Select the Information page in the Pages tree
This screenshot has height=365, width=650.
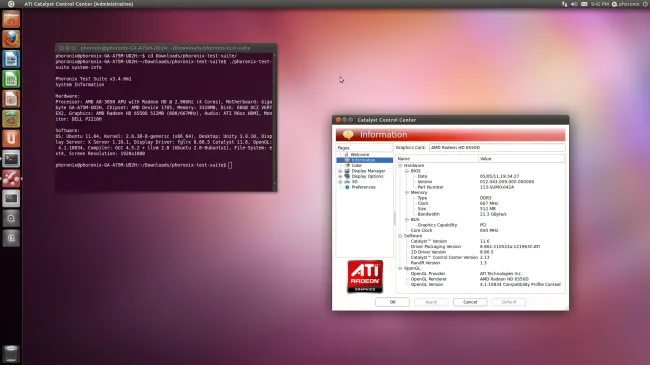pos(364,160)
